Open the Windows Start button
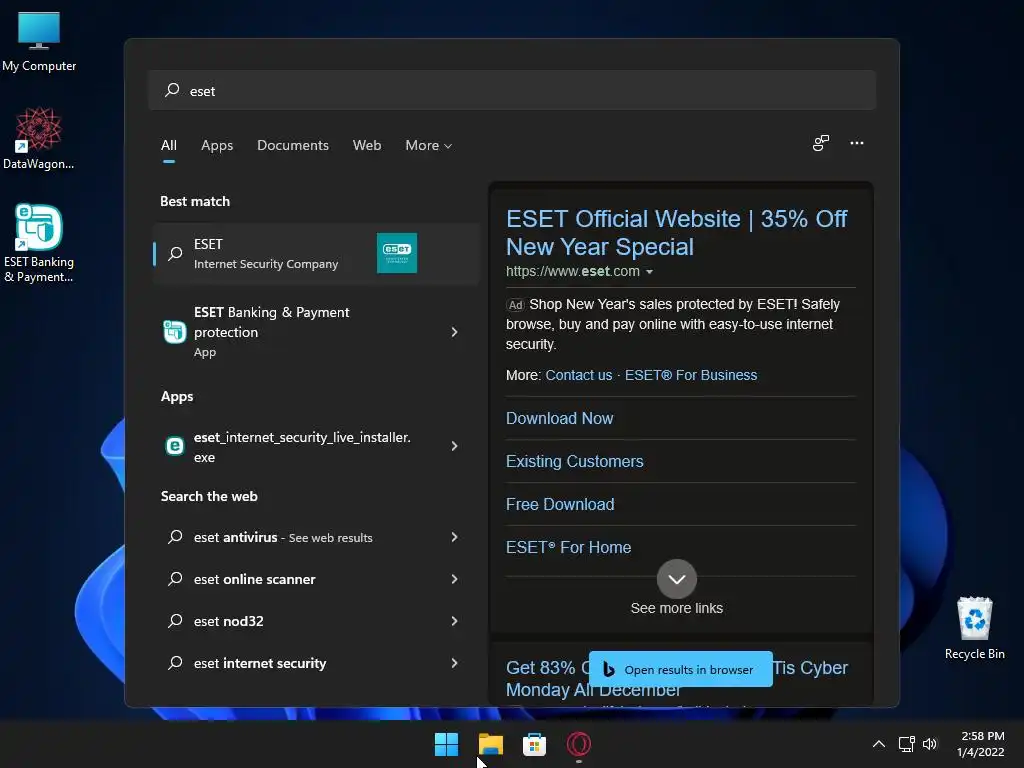Screen dimensions: 1024x768 point(447,744)
